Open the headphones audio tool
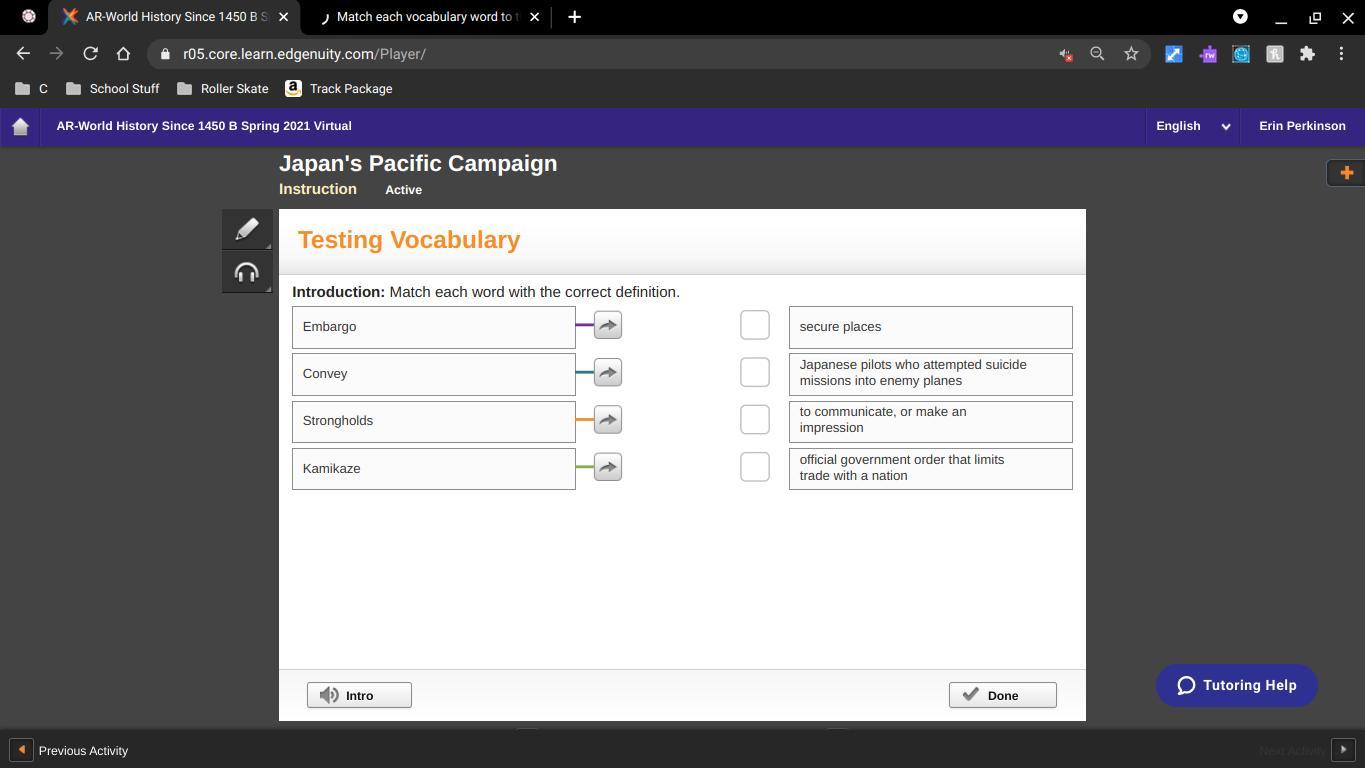Viewport: 1365px width, 768px height. [247, 273]
